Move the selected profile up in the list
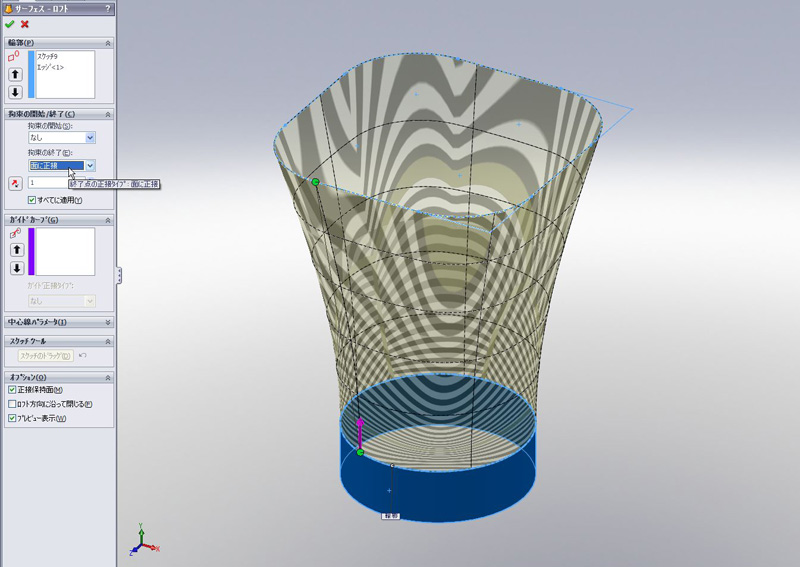Image resolution: width=800 pixels, height=567 pixels. pos(15,74)
